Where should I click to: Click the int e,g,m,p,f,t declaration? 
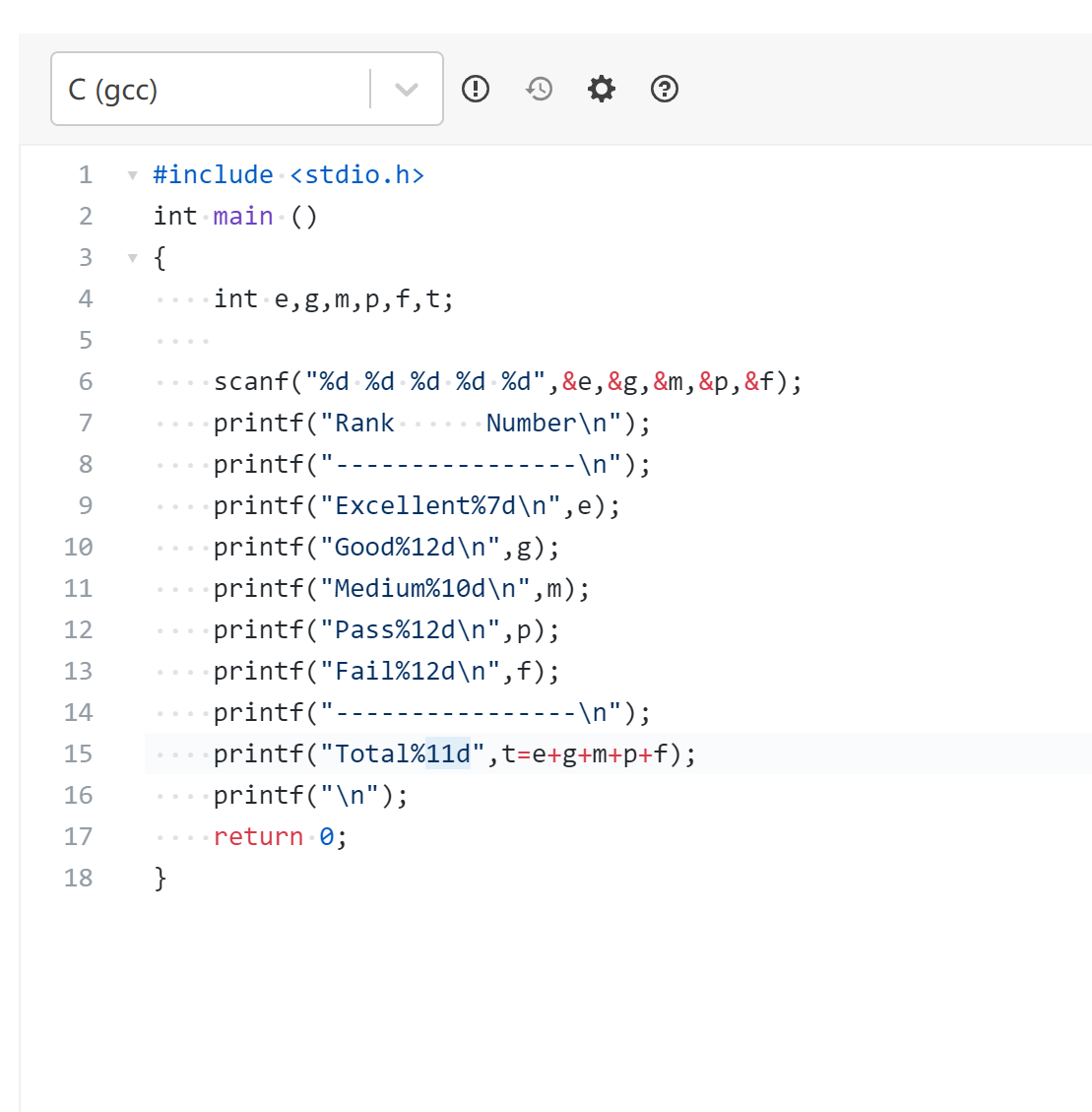tap(334, 299)
